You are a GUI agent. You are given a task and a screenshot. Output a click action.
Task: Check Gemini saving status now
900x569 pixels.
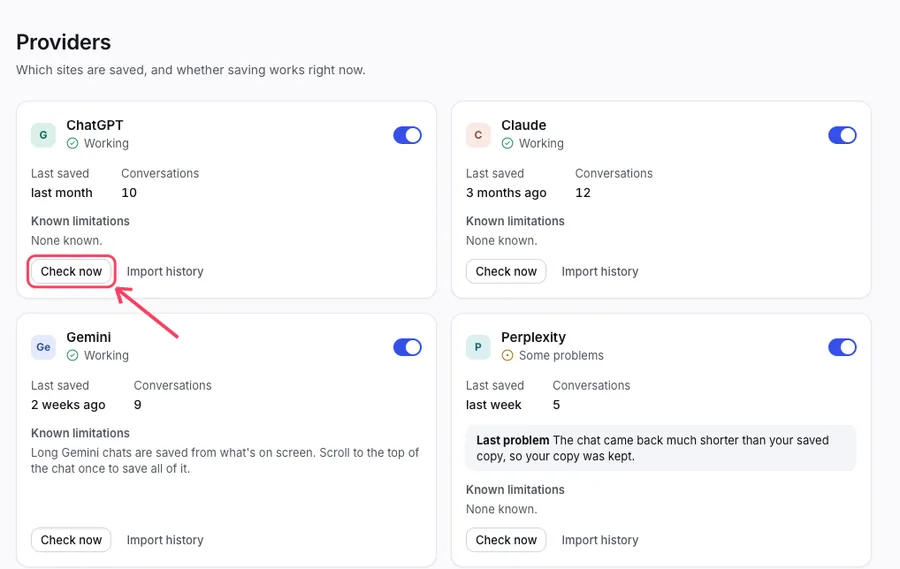click(71, 540)
